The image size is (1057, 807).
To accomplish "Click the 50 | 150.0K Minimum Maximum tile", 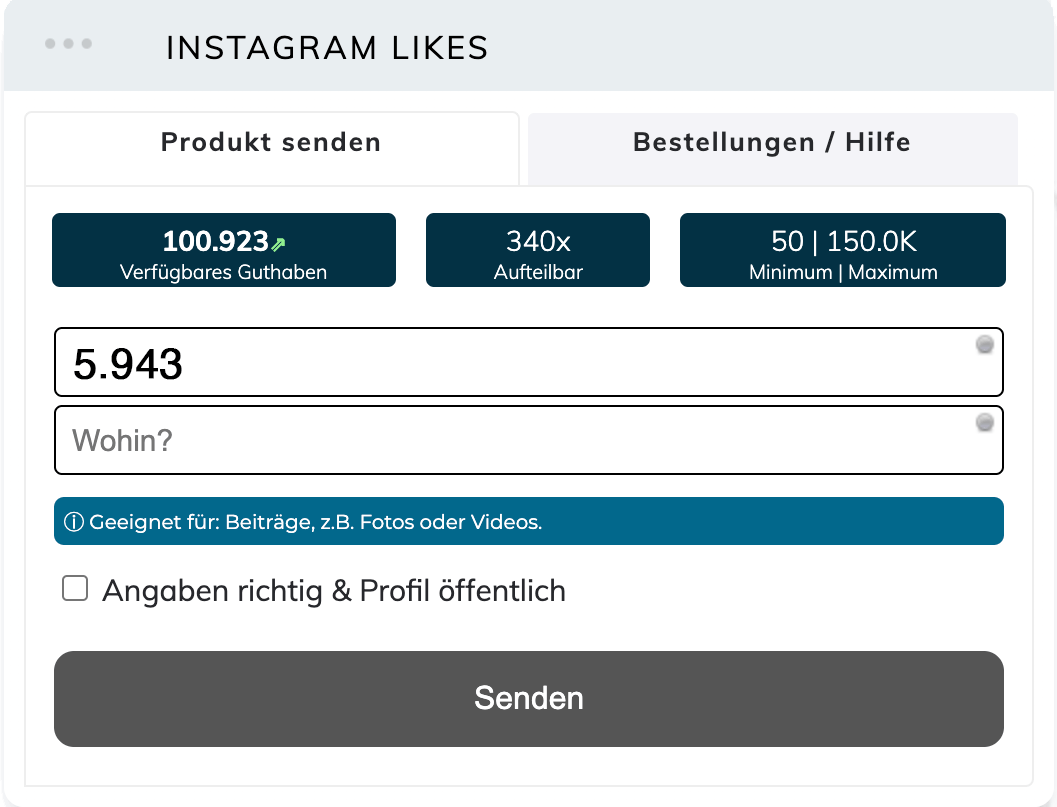I will tap(843, 250).
